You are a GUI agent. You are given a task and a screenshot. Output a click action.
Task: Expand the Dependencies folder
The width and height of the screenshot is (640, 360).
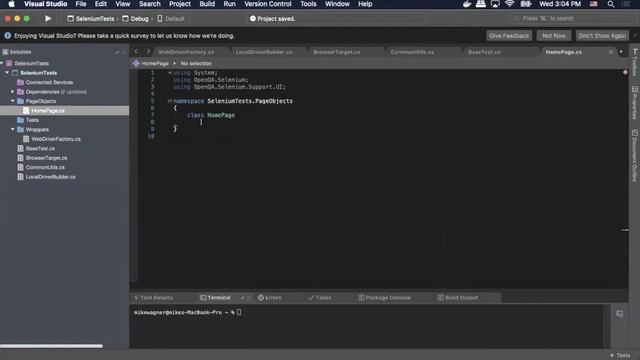[x=13, y=92]
